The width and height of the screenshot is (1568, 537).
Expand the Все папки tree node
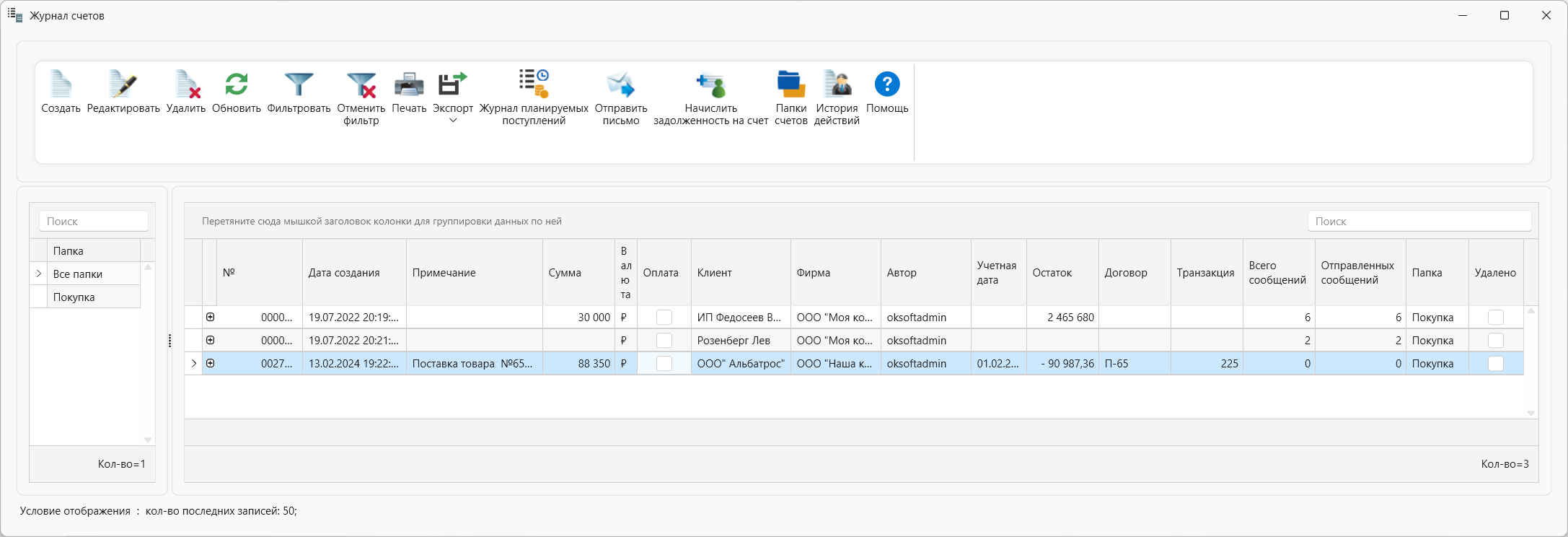pyautogui.click(x=39, y=274)
